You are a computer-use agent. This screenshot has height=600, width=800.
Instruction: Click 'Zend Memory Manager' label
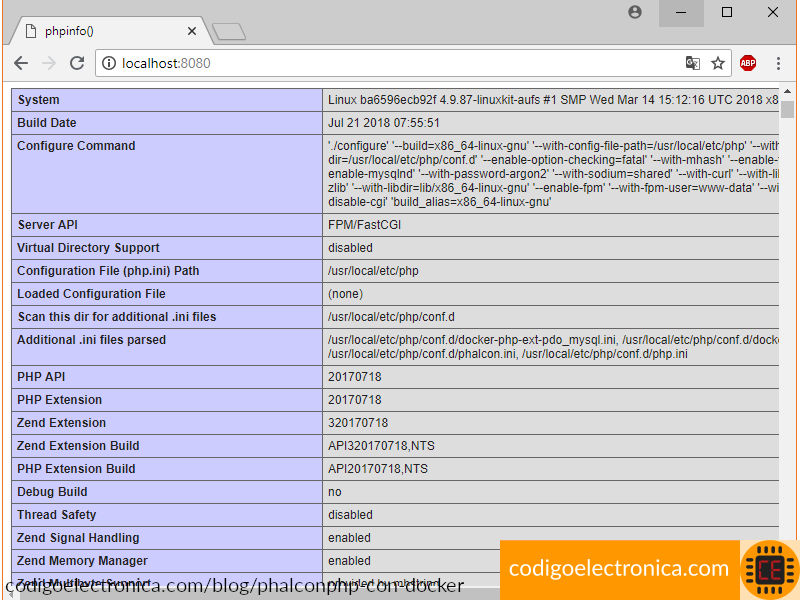pyautogui.click(x=82, y=561)
